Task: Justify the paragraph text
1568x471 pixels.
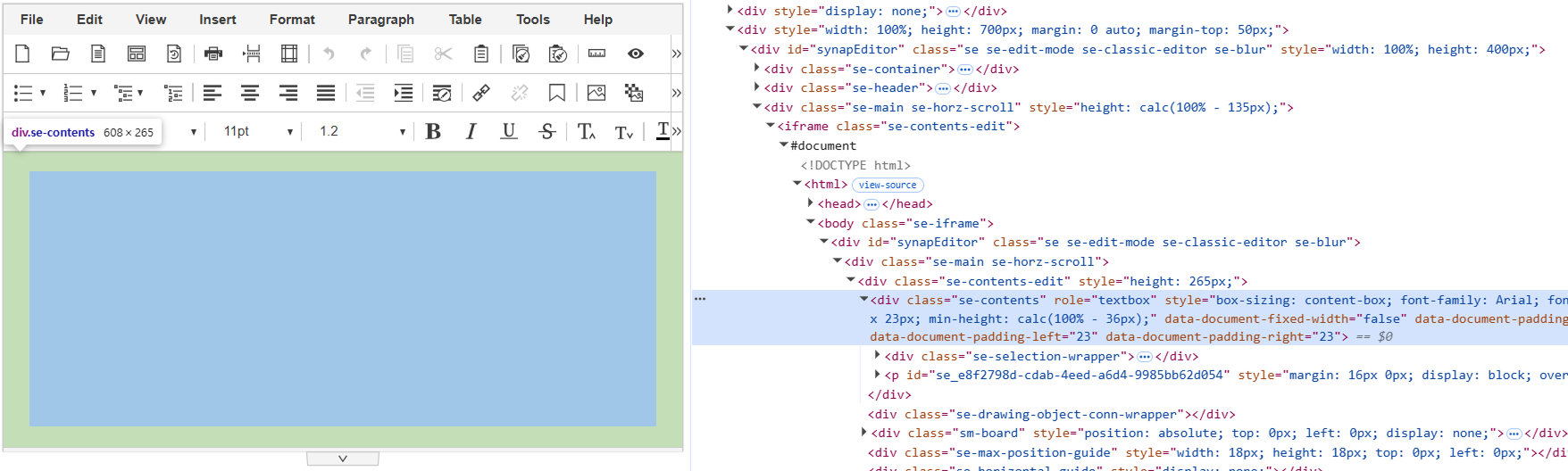Action: pyautogui.click(x=326, y=92)
